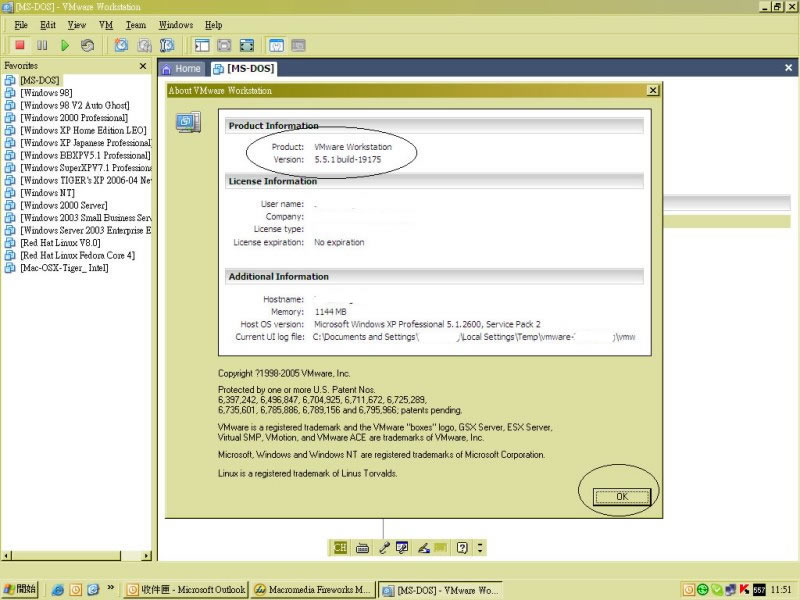Click the red Power Off button
The image size is (800, 600).
(x=19, y=45)
